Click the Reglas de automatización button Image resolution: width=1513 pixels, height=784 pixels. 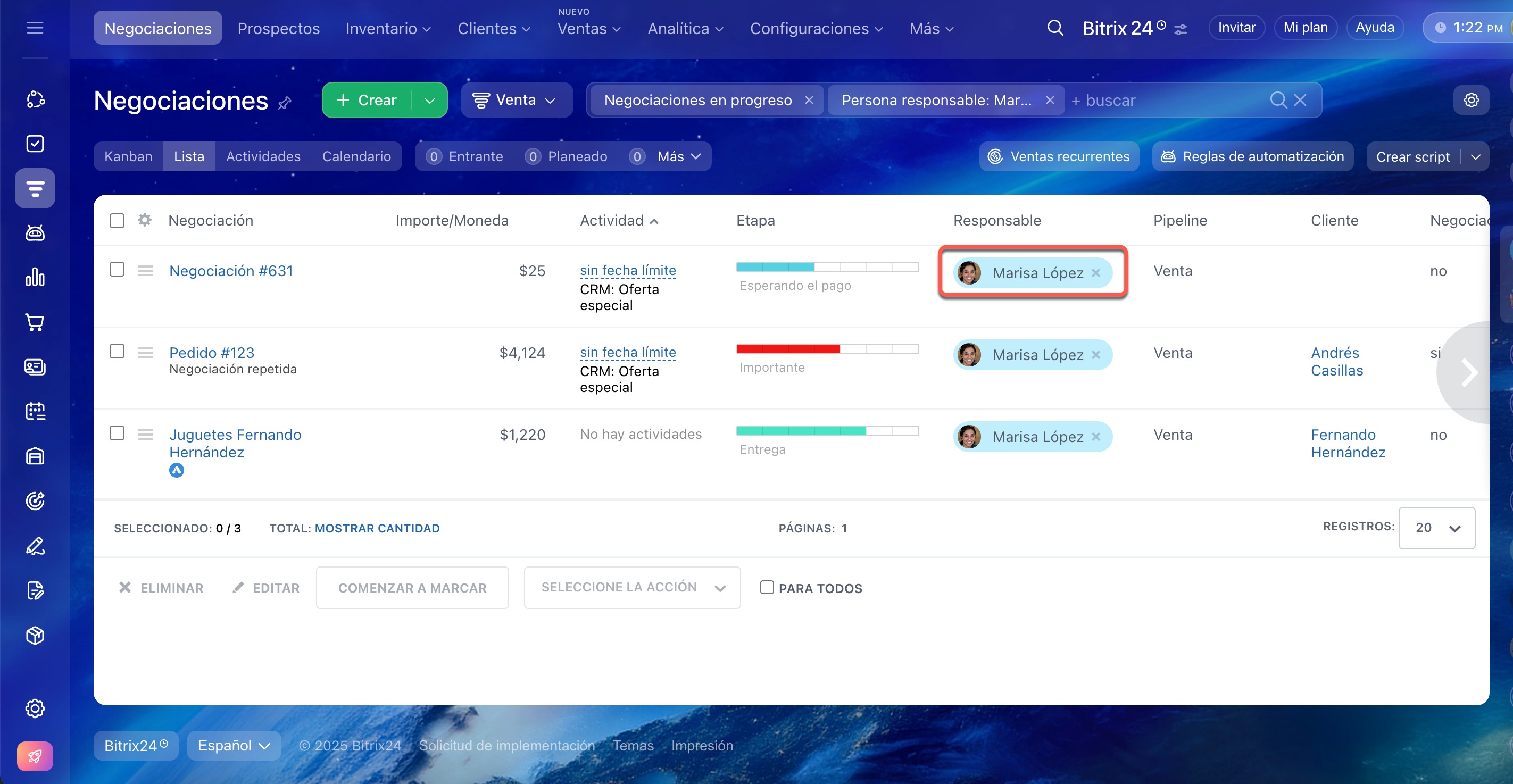(1252, 156)
